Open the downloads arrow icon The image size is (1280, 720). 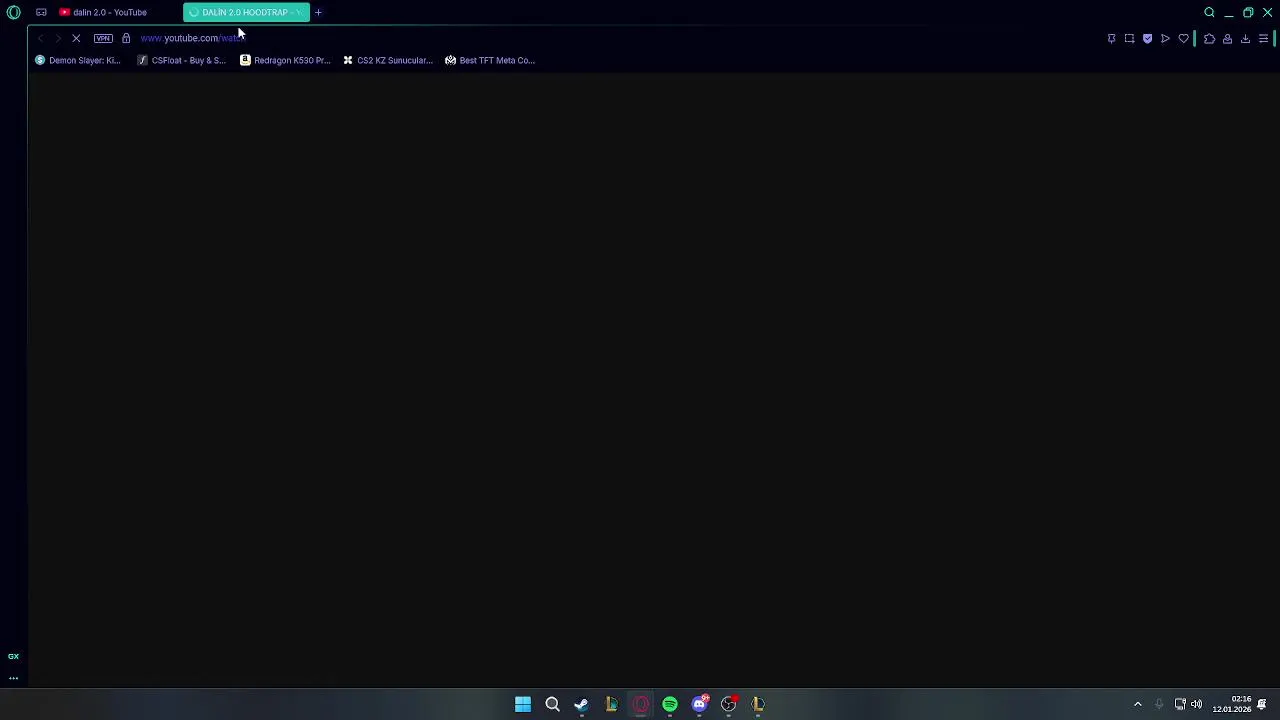1245,38
